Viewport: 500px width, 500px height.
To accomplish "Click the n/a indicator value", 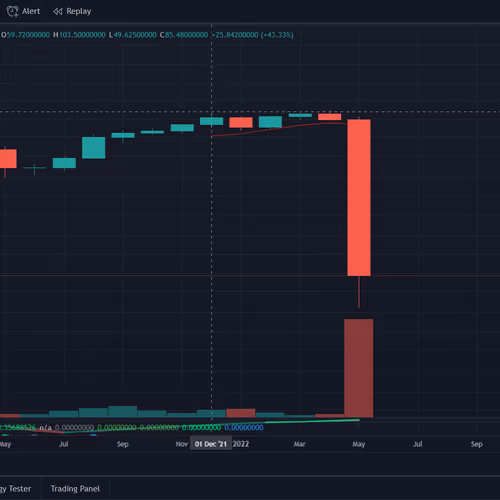I will (46, 428).
